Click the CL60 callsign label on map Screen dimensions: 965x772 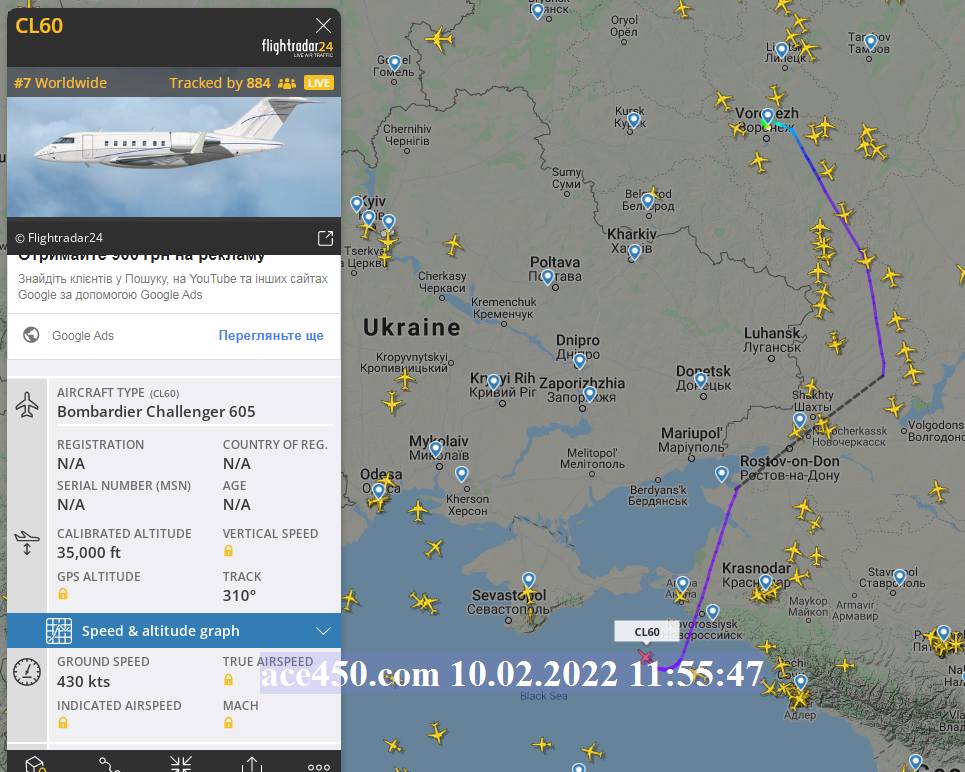[x=647, y=632]
